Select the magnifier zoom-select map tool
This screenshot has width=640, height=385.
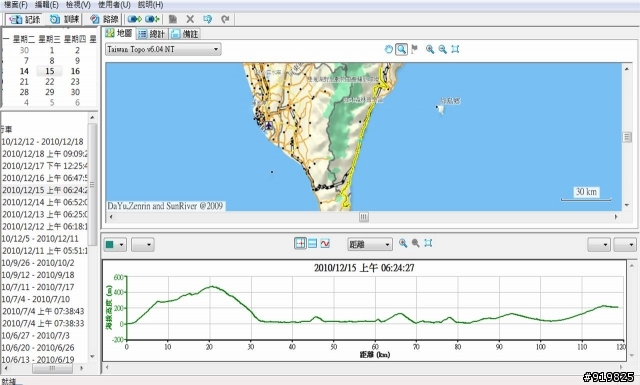coord(402,49)
